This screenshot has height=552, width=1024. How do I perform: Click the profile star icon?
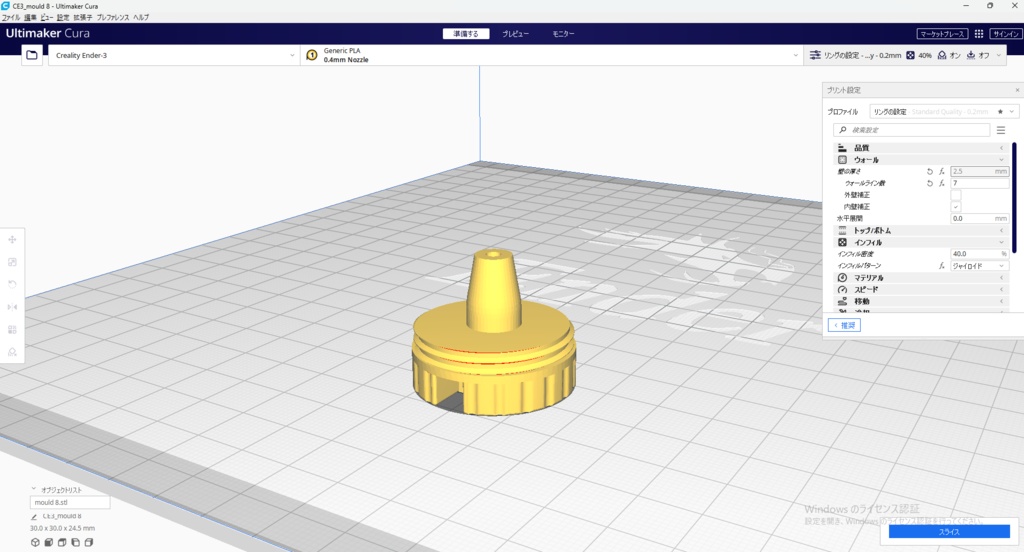1000,112
